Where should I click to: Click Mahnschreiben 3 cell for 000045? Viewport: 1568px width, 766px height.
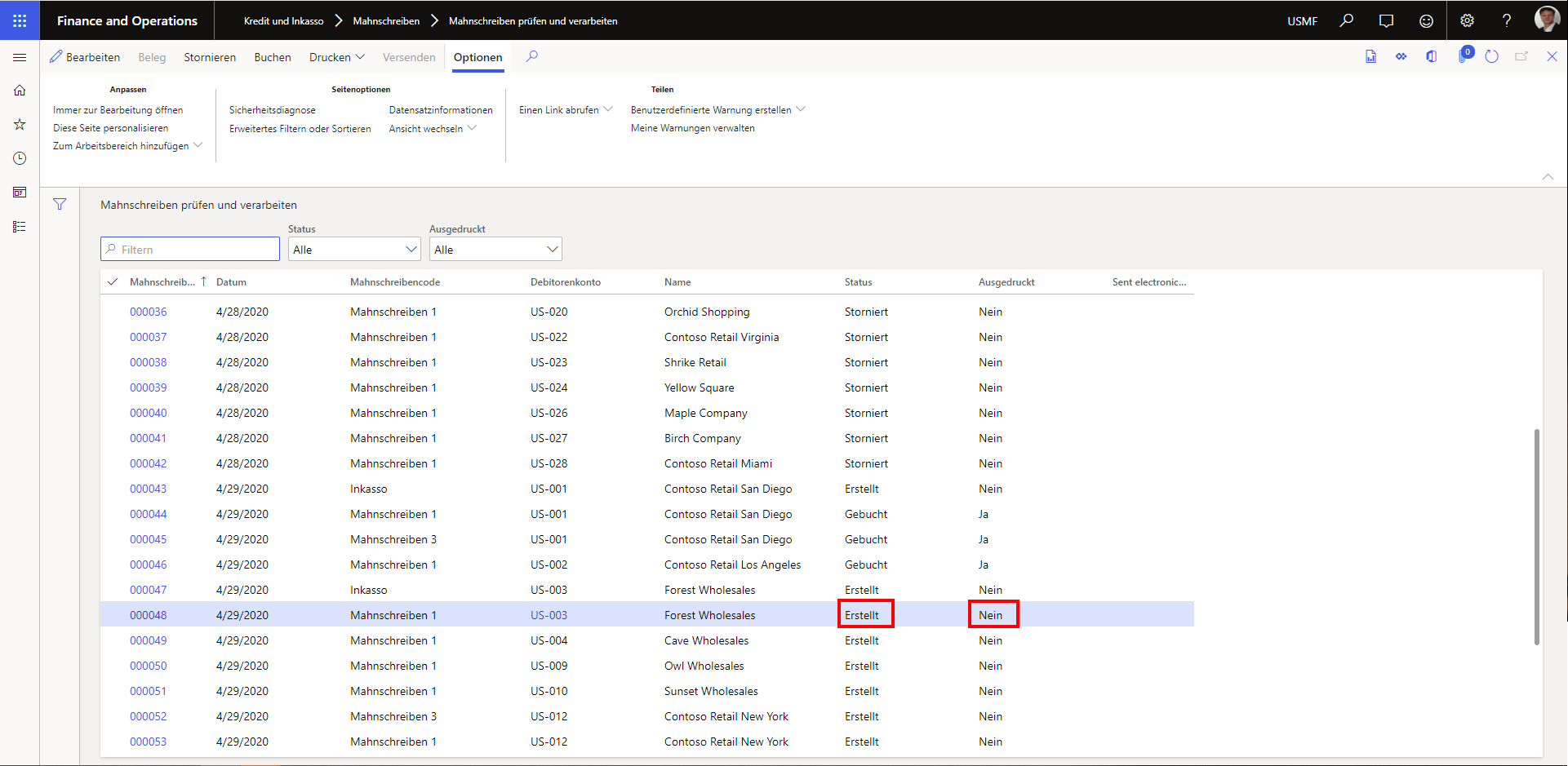point(393,539)
